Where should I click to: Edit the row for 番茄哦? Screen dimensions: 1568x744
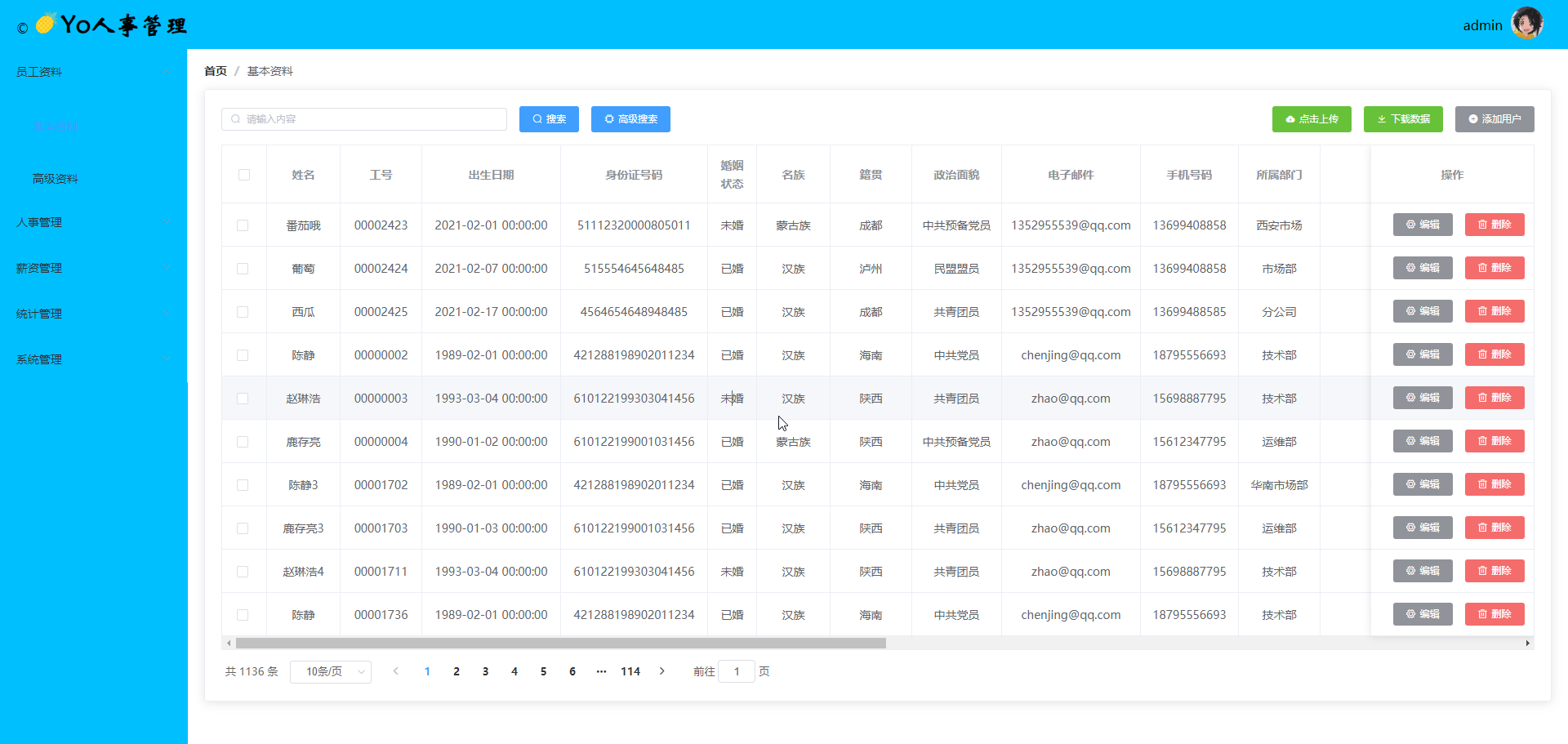(x=1423, y=225)
